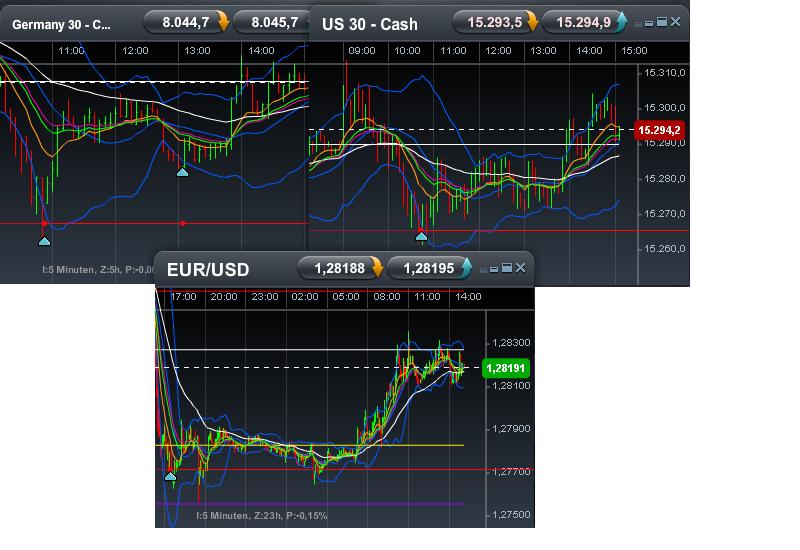This screenshot has width=800, height=550.
Task: Click the 15.280,0 price axis label
Action: coord(664,179)
